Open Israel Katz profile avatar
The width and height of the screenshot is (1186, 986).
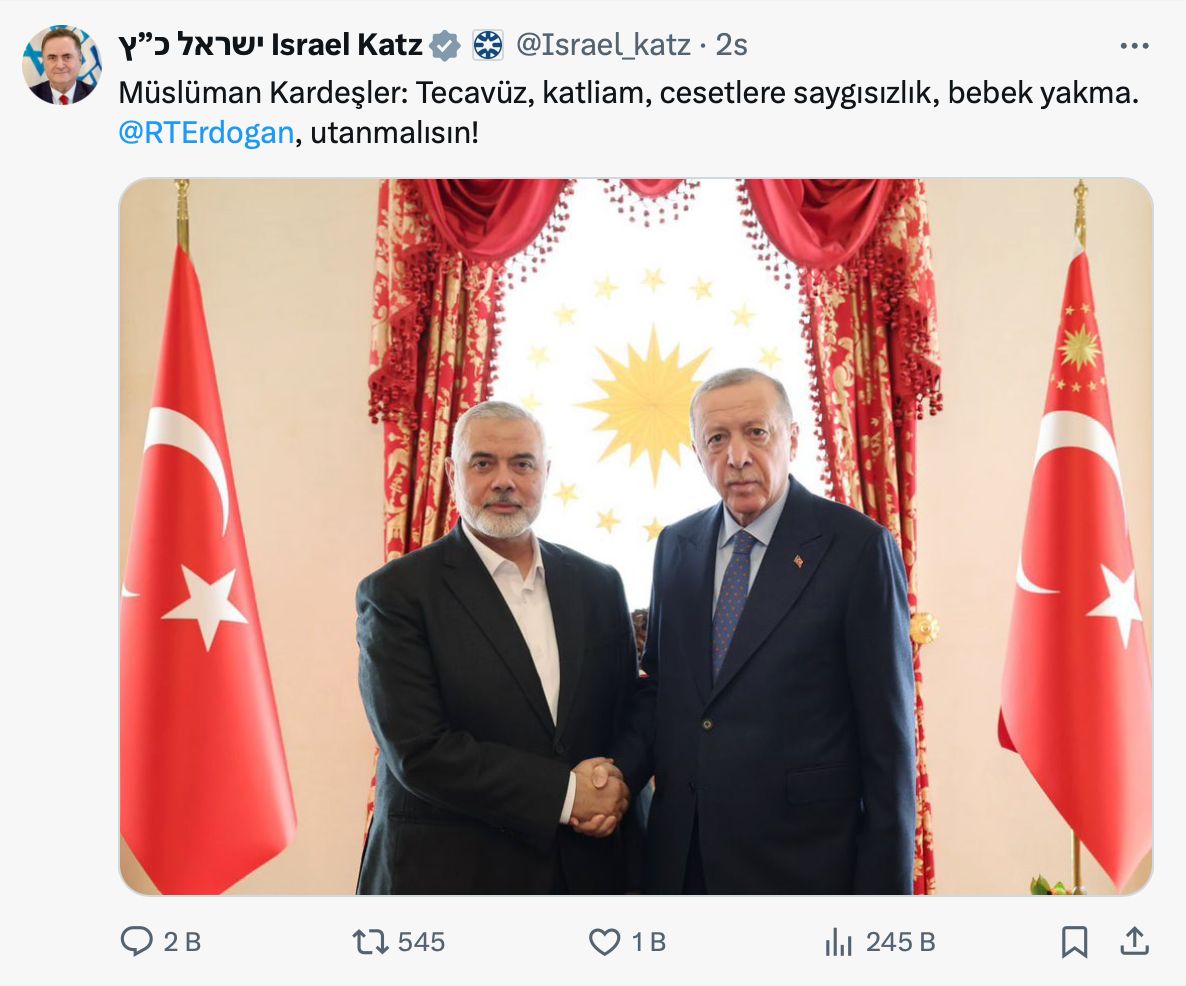[61, 65]
